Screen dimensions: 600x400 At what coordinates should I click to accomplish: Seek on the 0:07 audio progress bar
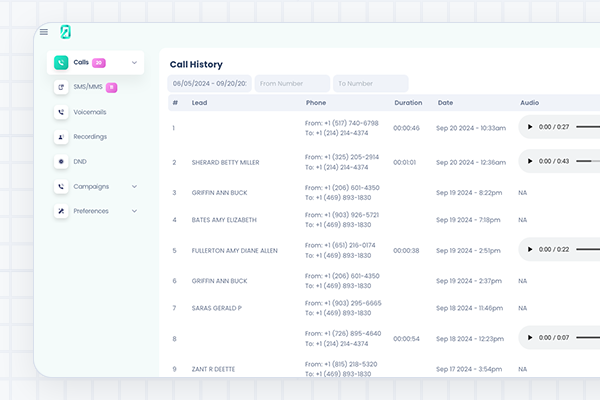[590, 337]
